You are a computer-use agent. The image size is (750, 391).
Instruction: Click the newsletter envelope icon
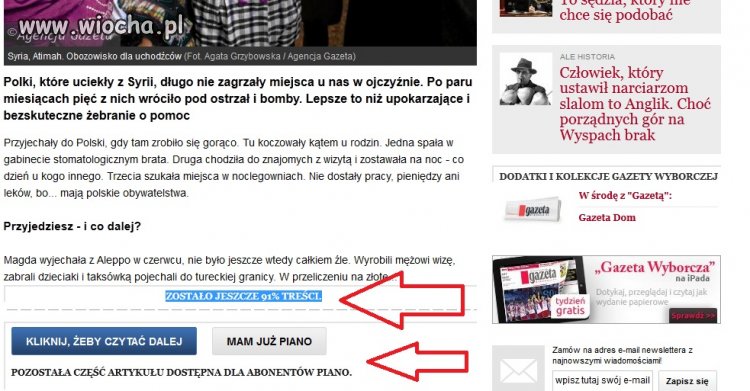pos(518,369)
